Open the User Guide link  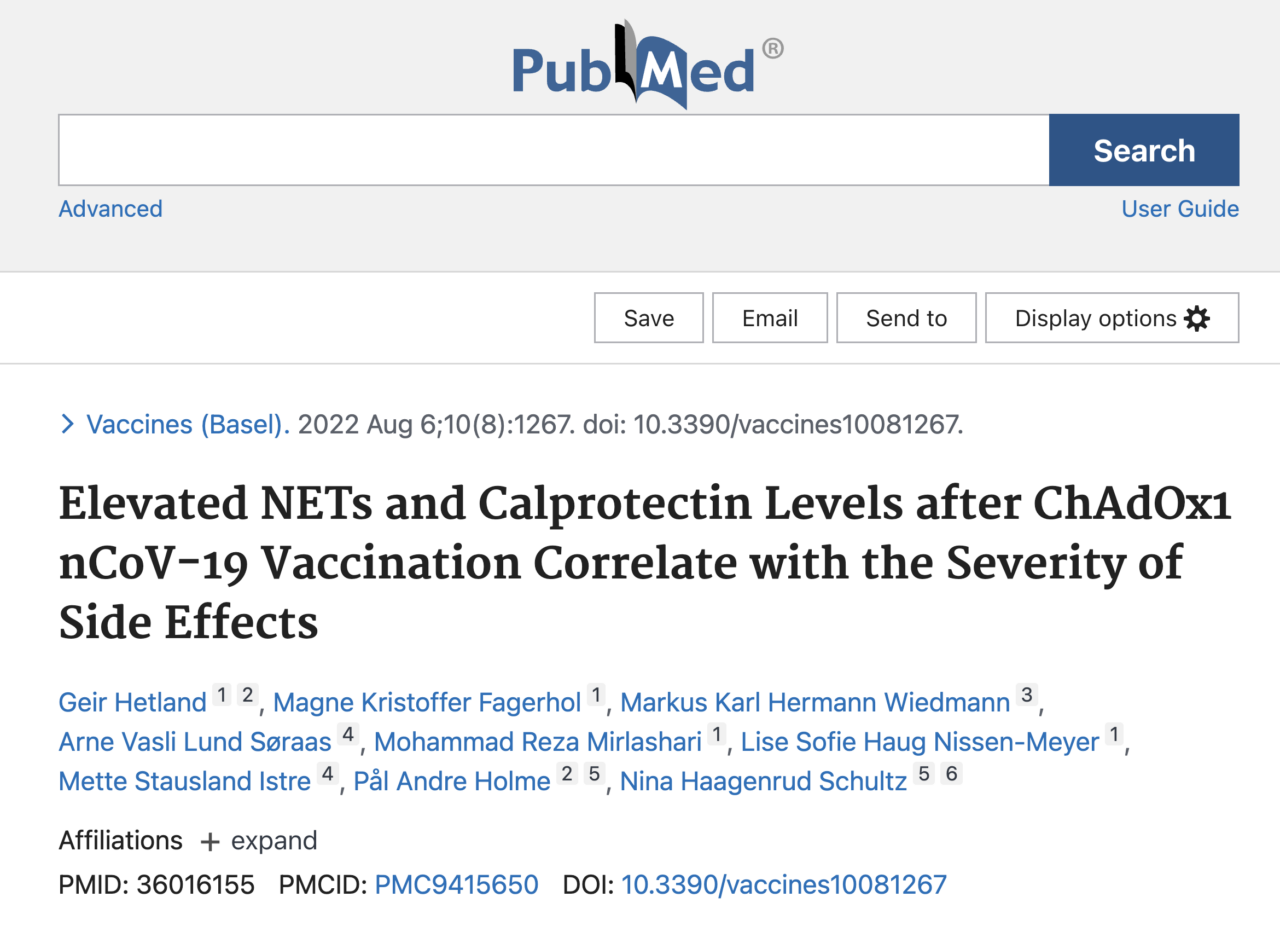pos(1179,209)
